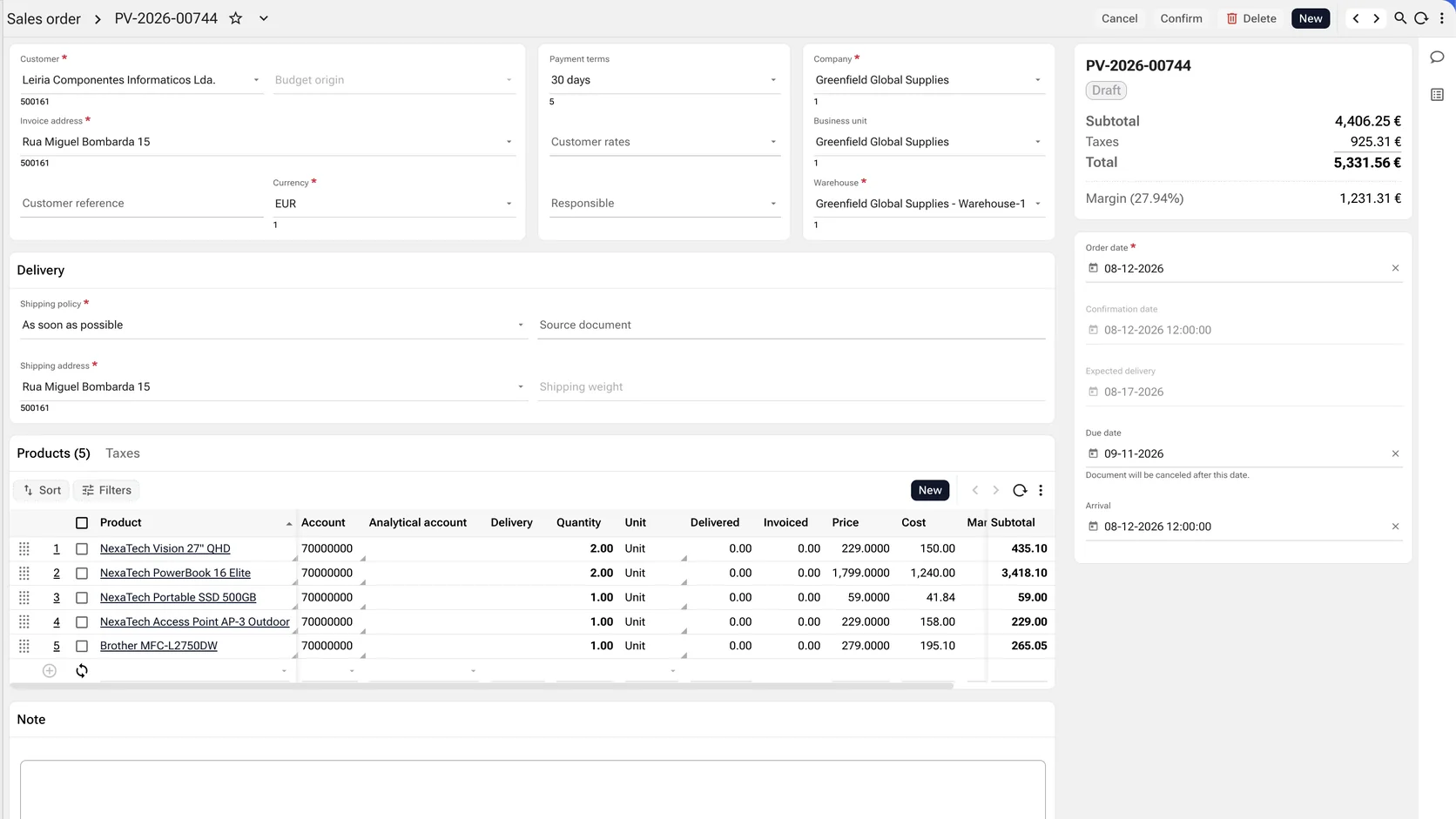
Task: Check the NexaTech Access Point AP-3 row
Action: pos(82,622)
